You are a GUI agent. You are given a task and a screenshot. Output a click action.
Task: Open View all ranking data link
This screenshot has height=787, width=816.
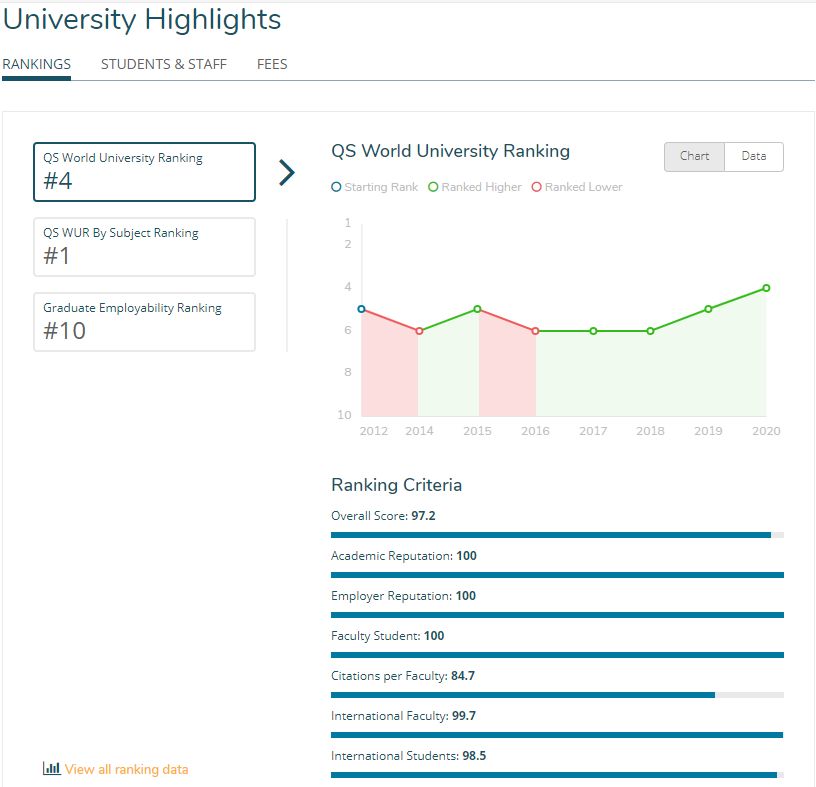126,769
